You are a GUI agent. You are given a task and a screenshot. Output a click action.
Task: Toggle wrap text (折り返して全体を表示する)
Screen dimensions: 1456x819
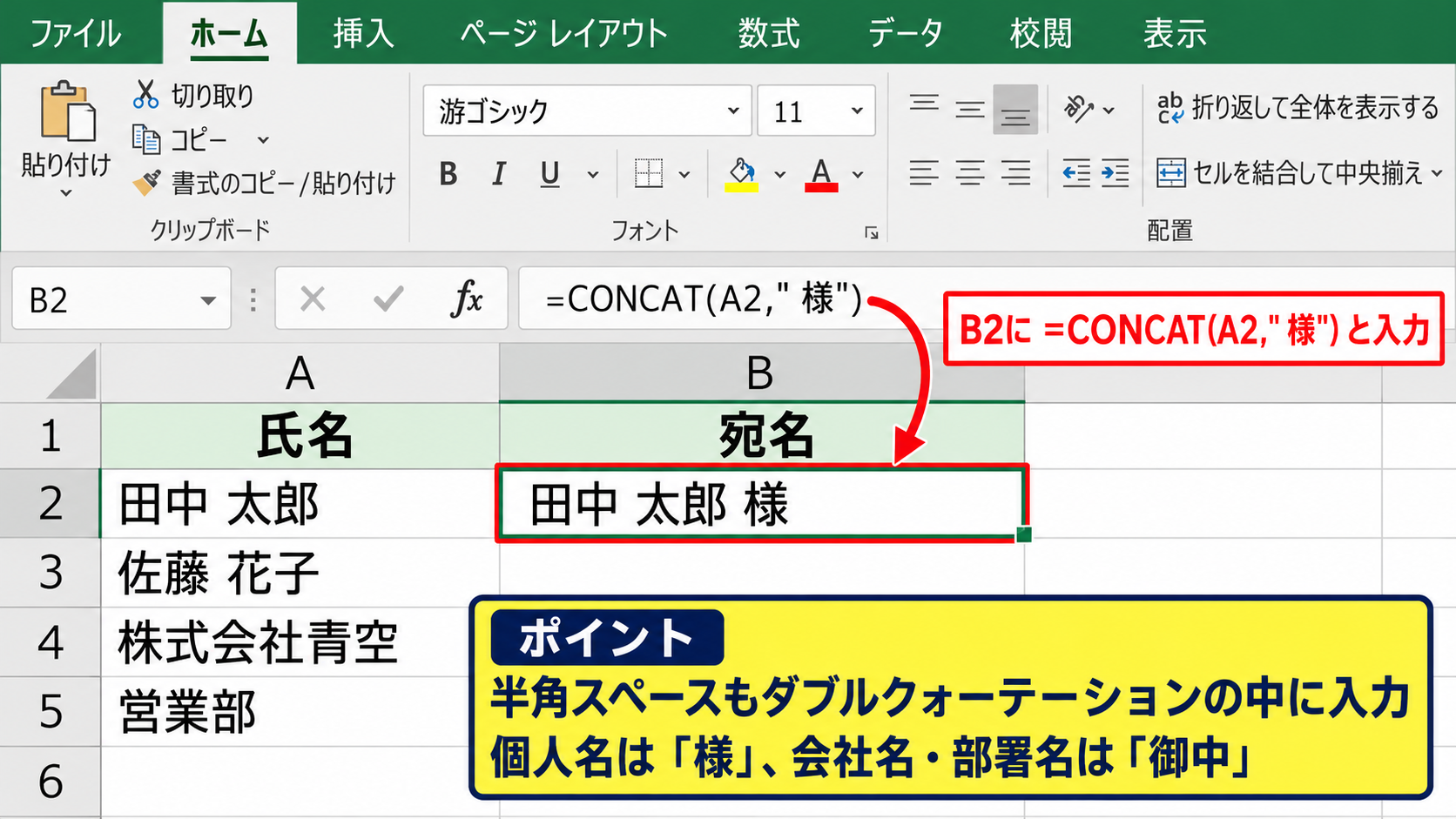point(1298,108)
